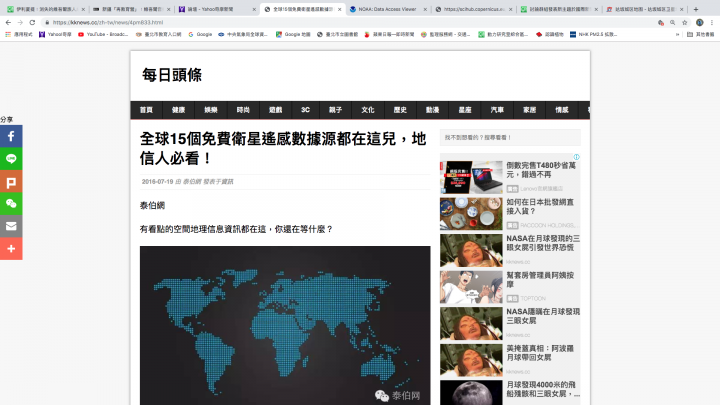
Task: Click the extension icon beside the zoom magnifier
Action: (661, 22)
